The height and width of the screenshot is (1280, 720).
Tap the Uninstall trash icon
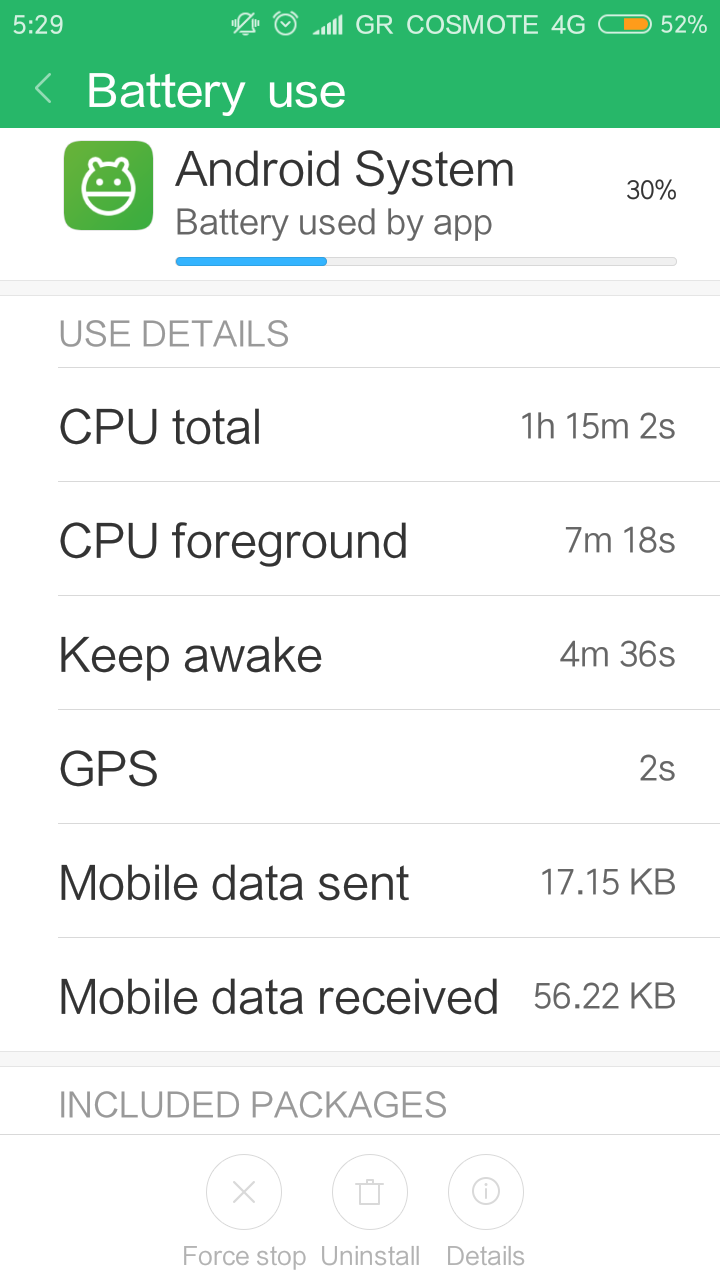pos(370,1191)
